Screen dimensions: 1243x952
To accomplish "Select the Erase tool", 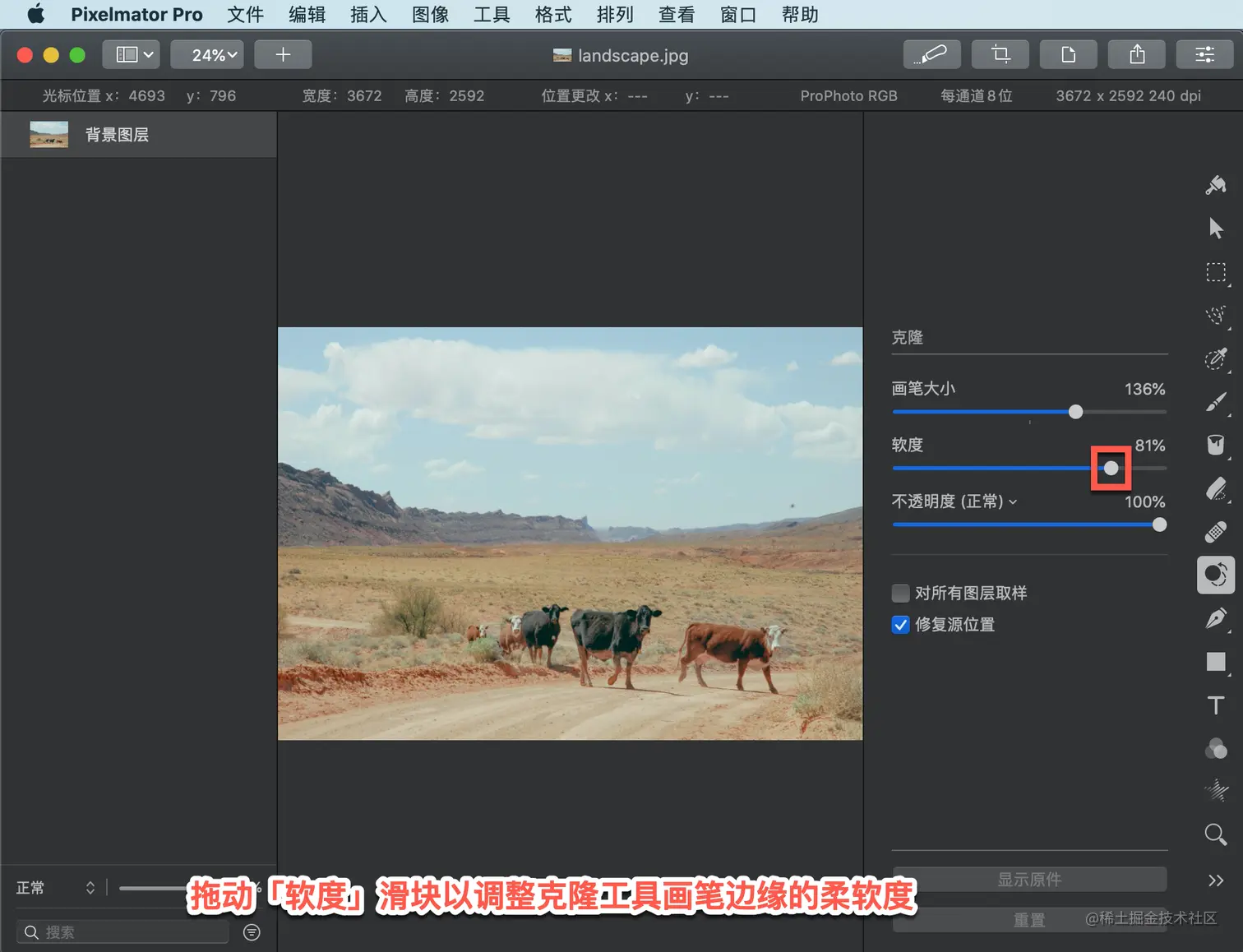I will 1216,488.
